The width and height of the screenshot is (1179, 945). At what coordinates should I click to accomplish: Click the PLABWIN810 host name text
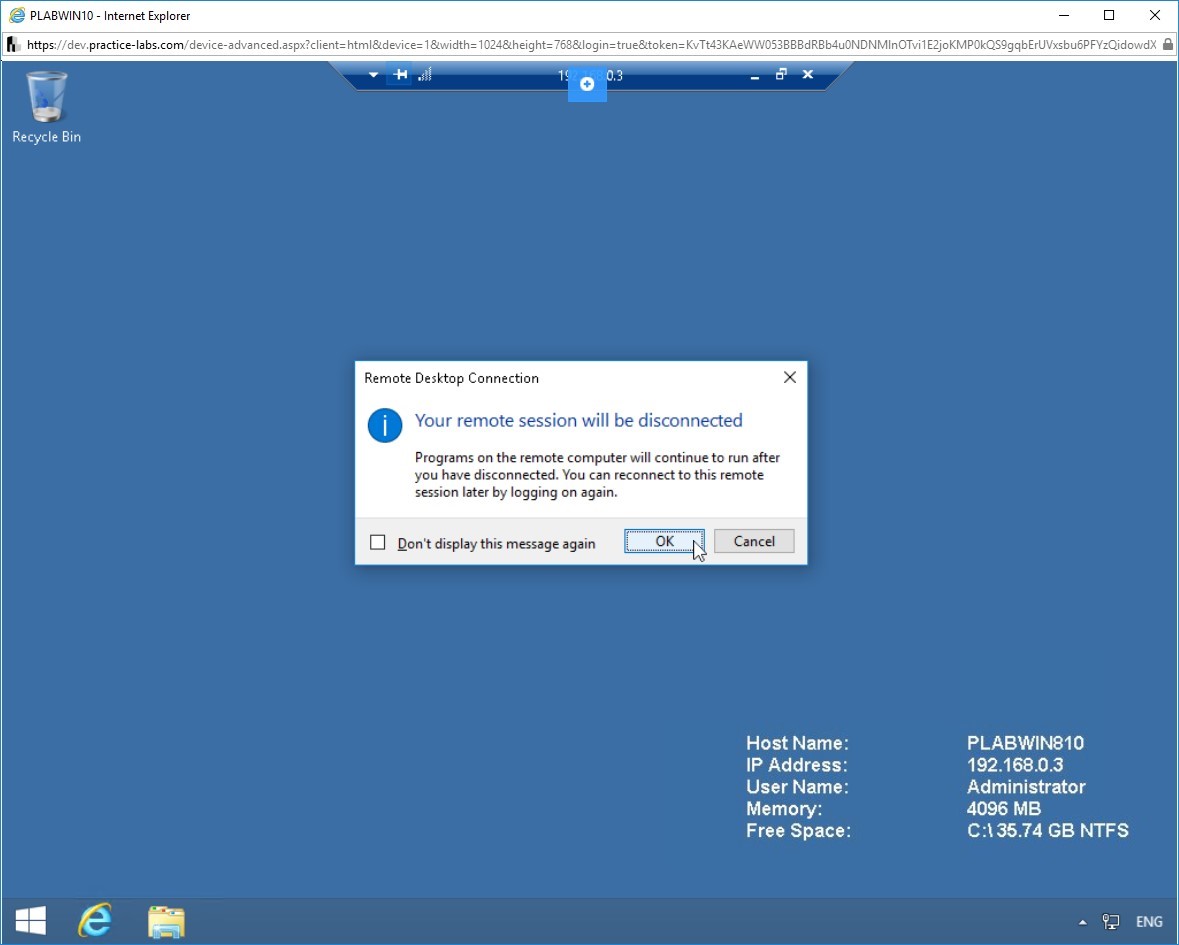coord(1025,743)
